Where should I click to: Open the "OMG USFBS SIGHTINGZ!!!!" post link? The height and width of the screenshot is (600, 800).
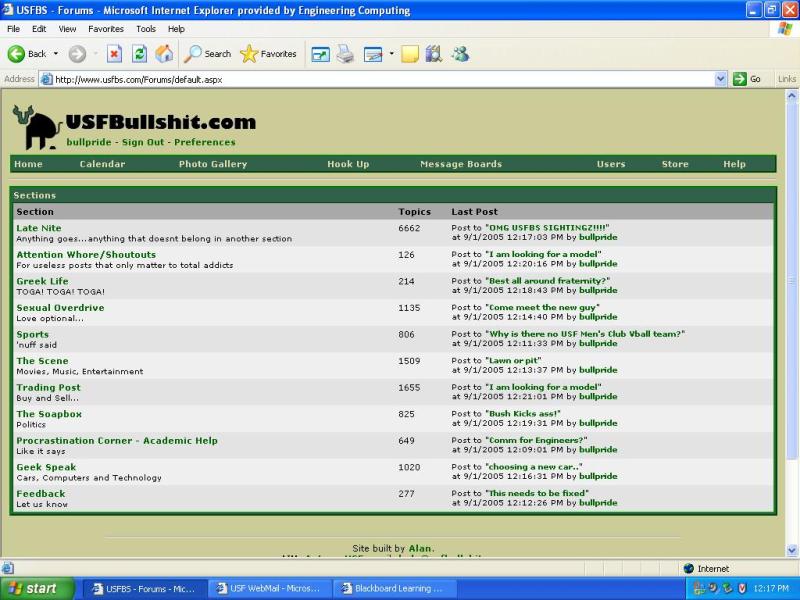(x=547, y=228)
